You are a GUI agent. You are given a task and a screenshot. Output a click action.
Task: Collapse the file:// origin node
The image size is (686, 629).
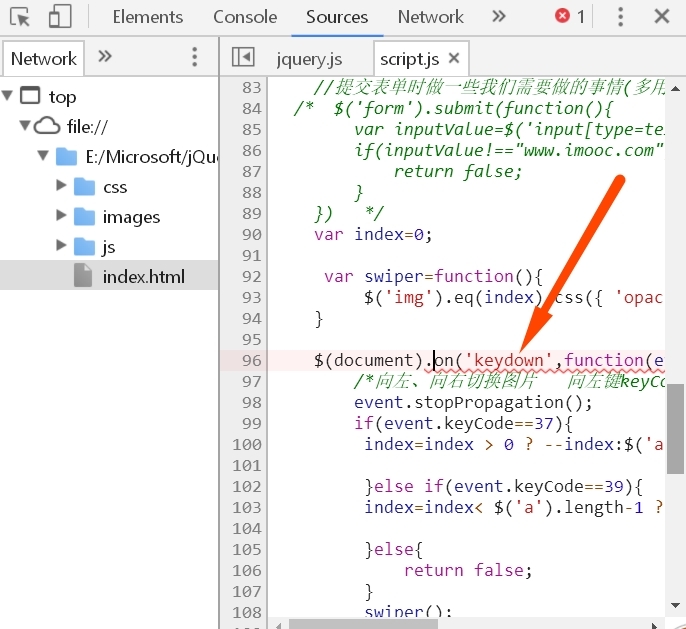(x=25, y=125)
